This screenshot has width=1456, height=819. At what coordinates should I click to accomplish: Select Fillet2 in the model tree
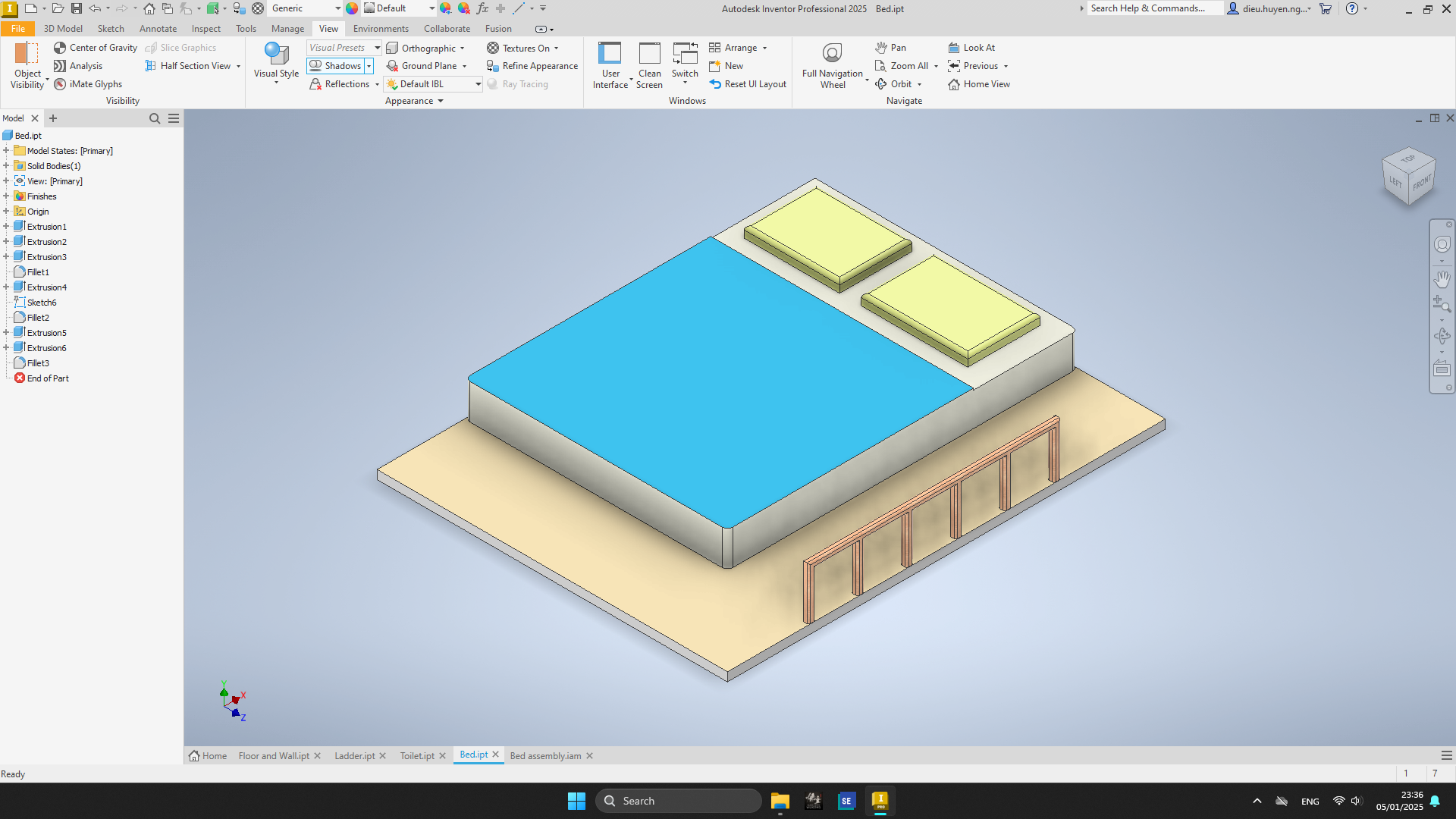38,318
